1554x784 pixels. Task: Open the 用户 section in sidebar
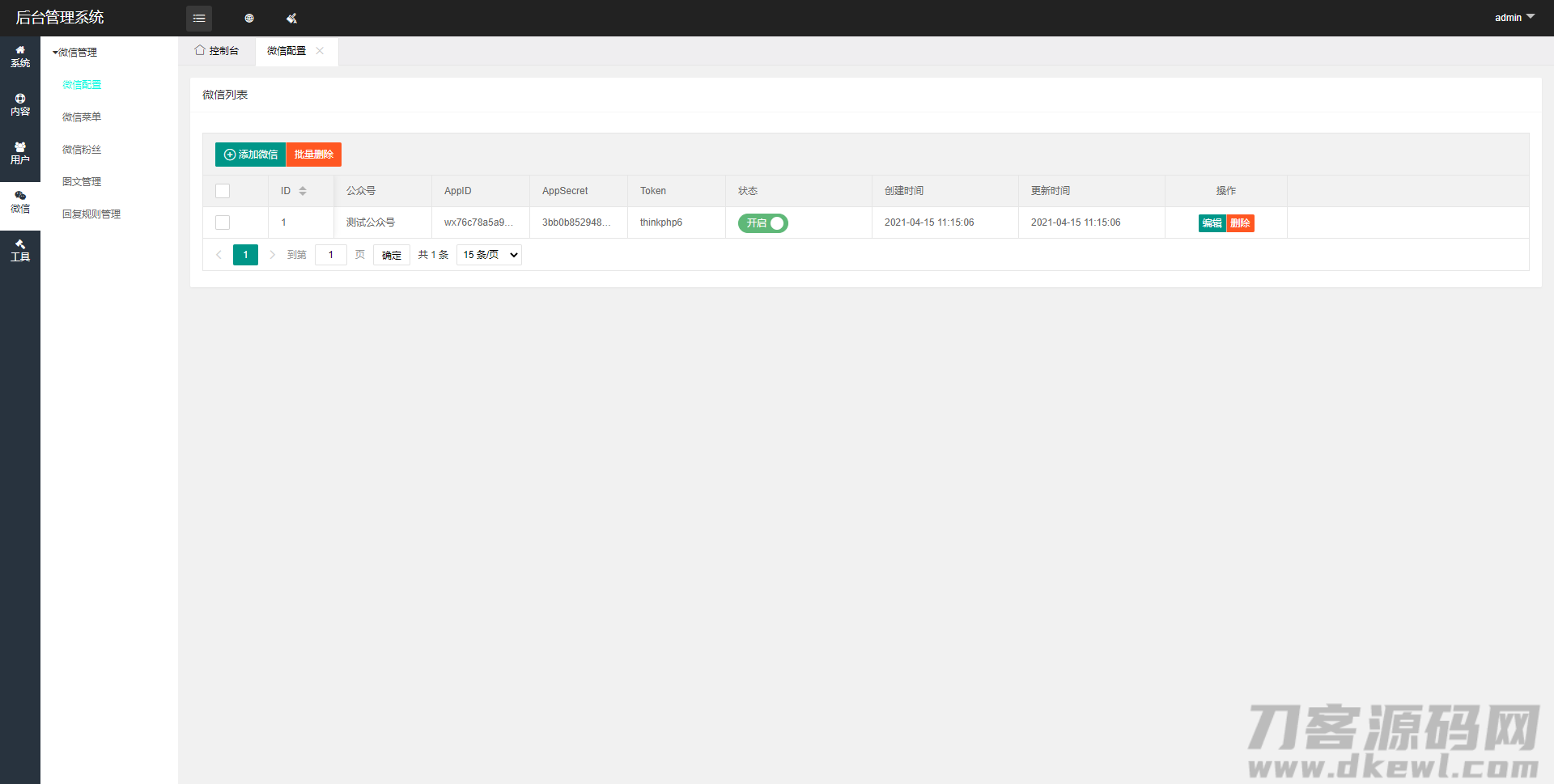click(x=20, y=153)
